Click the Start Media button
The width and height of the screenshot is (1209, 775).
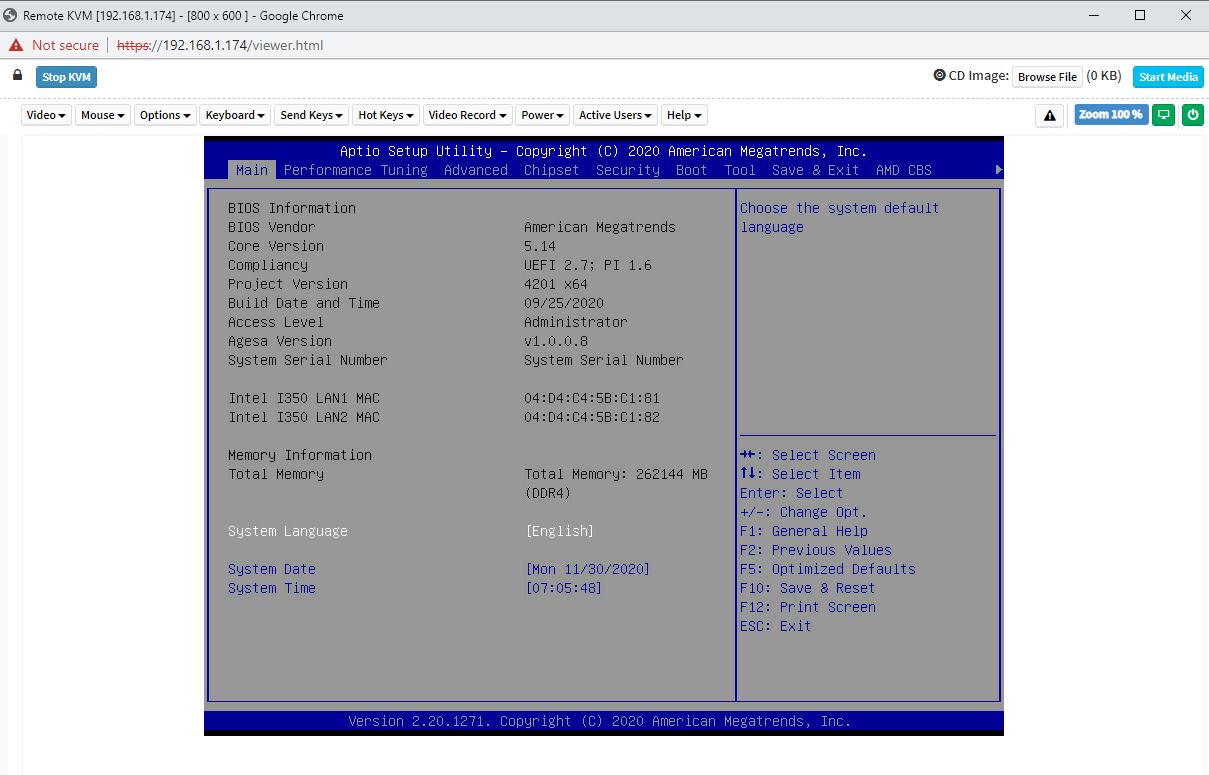(1167, 77)
